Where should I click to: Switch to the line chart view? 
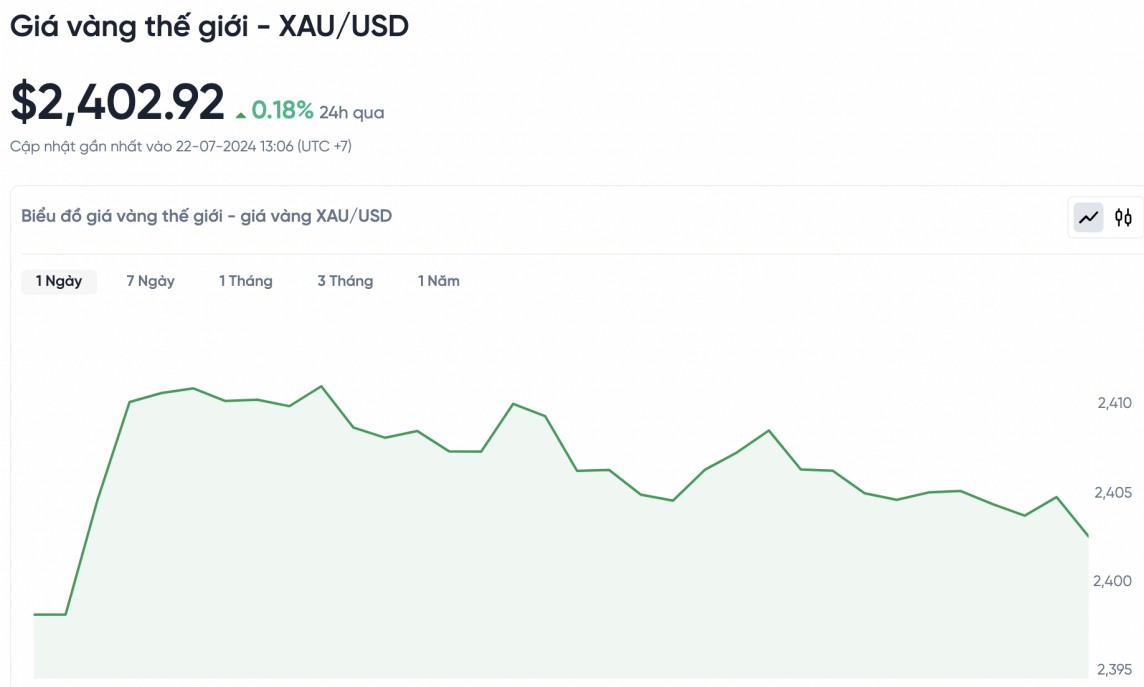[x=1088, y=217]
